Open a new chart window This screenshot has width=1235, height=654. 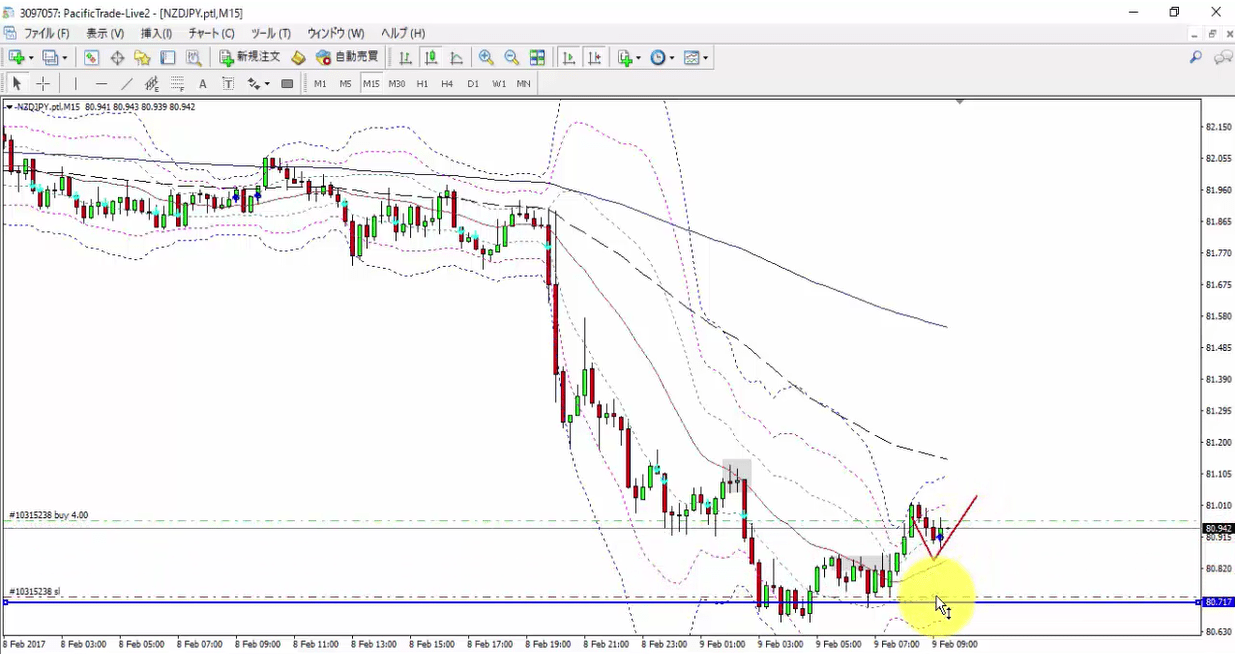pyautogui.click(x=16, y=58)
